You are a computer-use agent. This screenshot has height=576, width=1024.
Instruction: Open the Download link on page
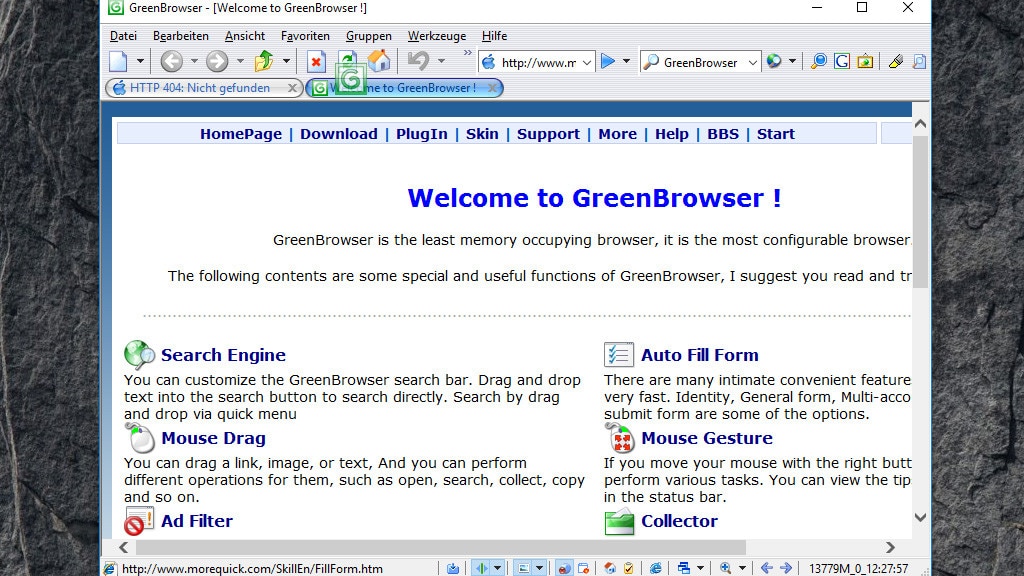pyautogui.click(x=338, y=134)
